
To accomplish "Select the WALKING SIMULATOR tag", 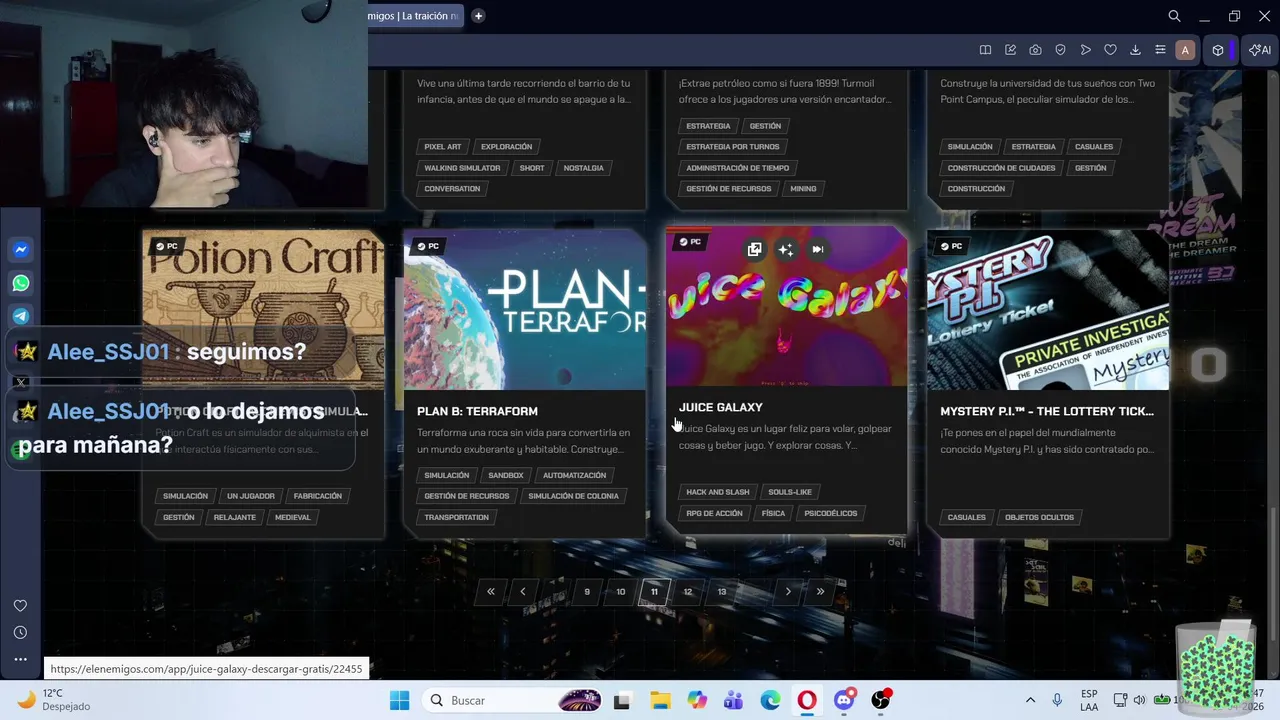I will point(462,168).
